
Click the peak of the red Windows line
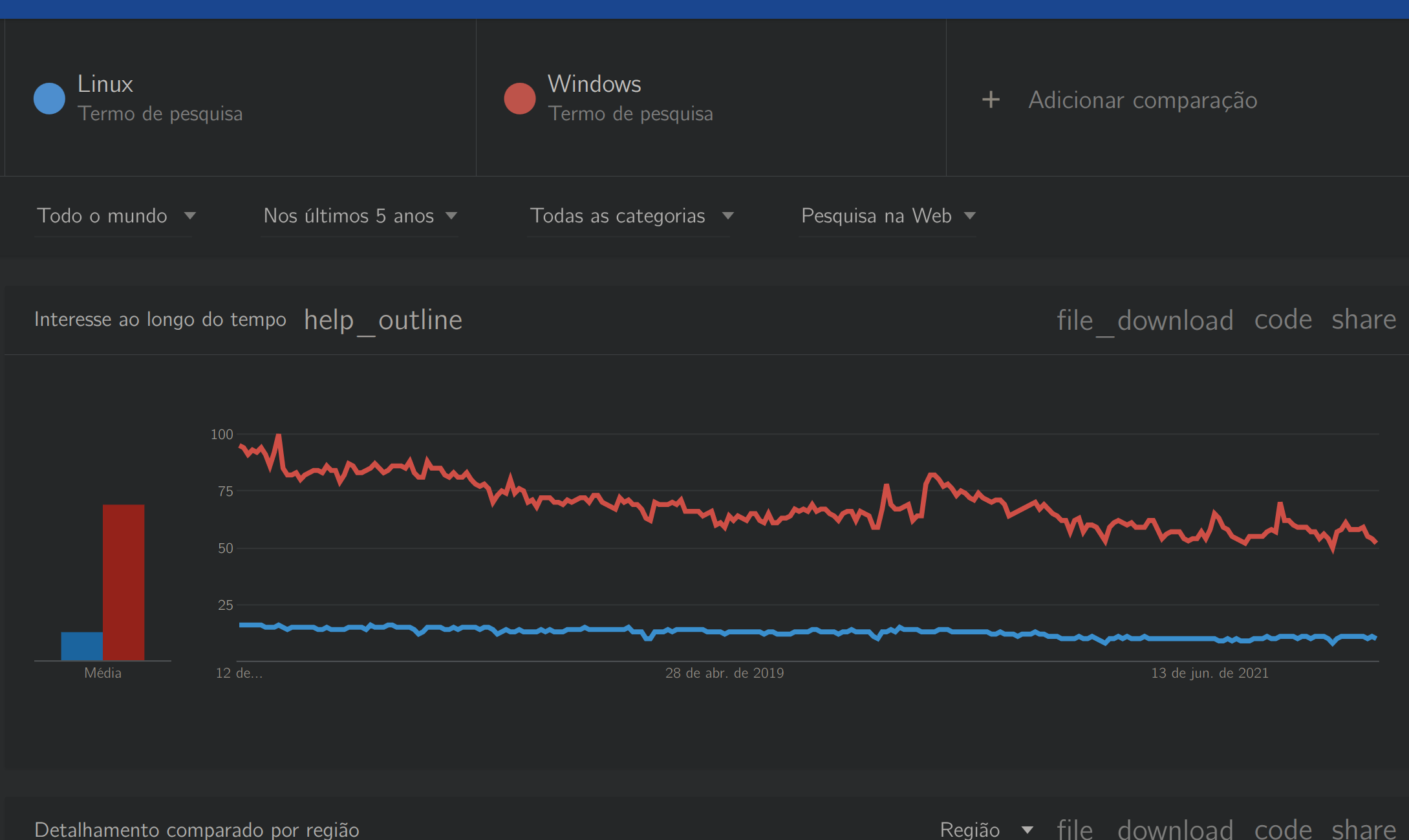coord(278,436)
